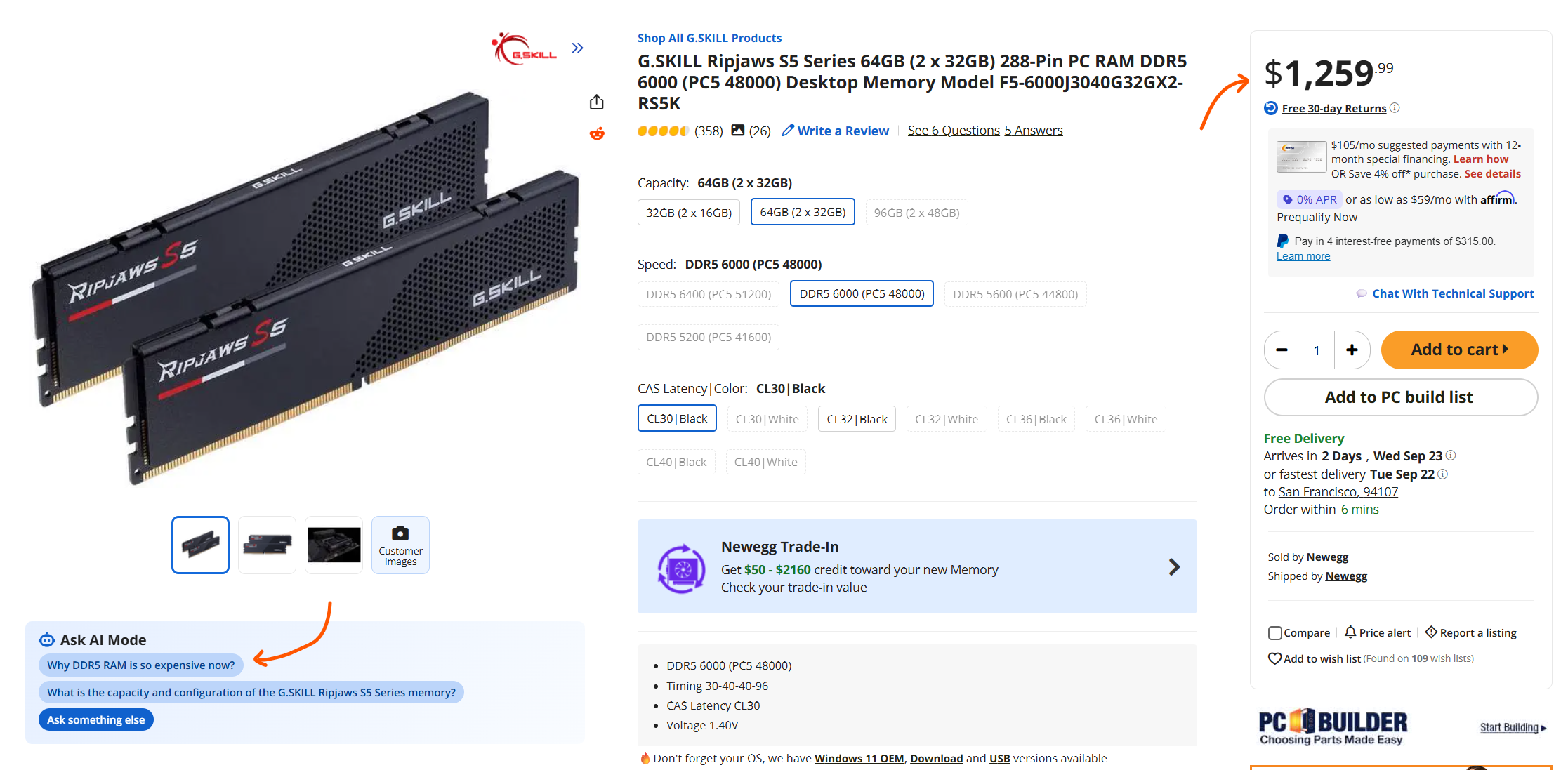Share product via Reddit icon

click(597, 133)
